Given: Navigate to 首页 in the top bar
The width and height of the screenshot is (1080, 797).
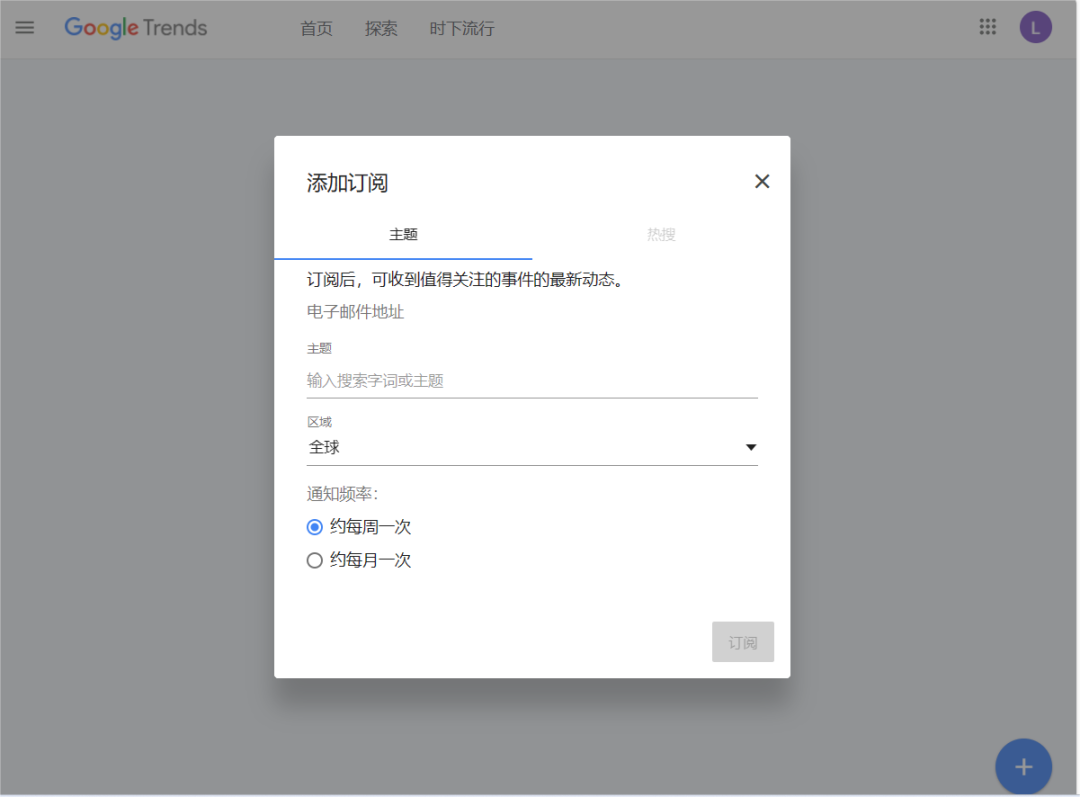Looking at the screenshot, I should point(316,28).
